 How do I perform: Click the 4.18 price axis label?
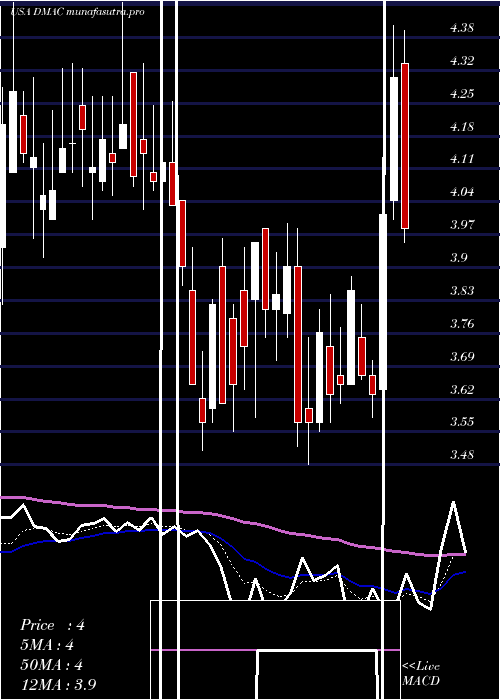[462, 127]
